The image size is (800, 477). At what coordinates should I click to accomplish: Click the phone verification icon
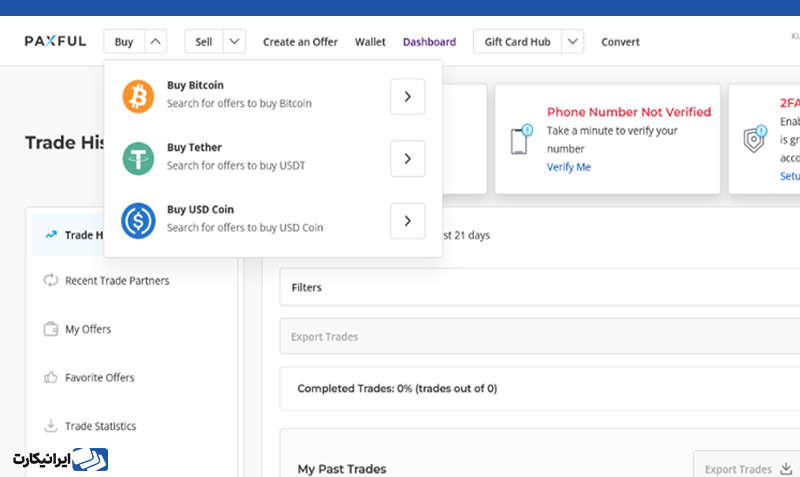click(x=521, y=139)
